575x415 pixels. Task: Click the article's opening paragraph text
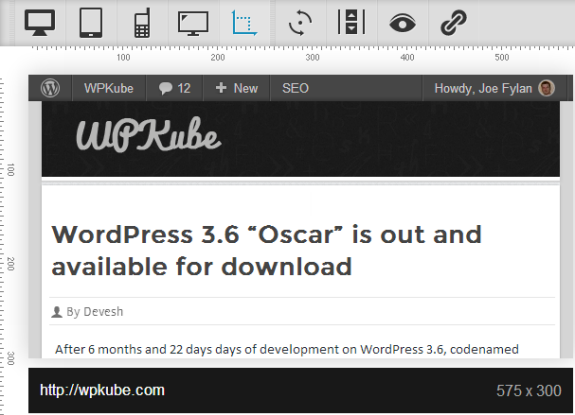[287, 349]
